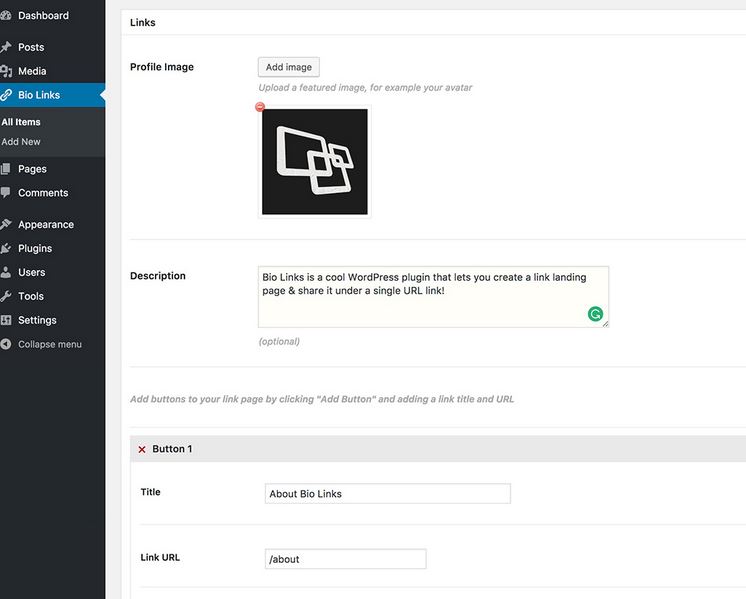
Task: Click the uploaded profile image thumbnail
Action: point(314,162)
